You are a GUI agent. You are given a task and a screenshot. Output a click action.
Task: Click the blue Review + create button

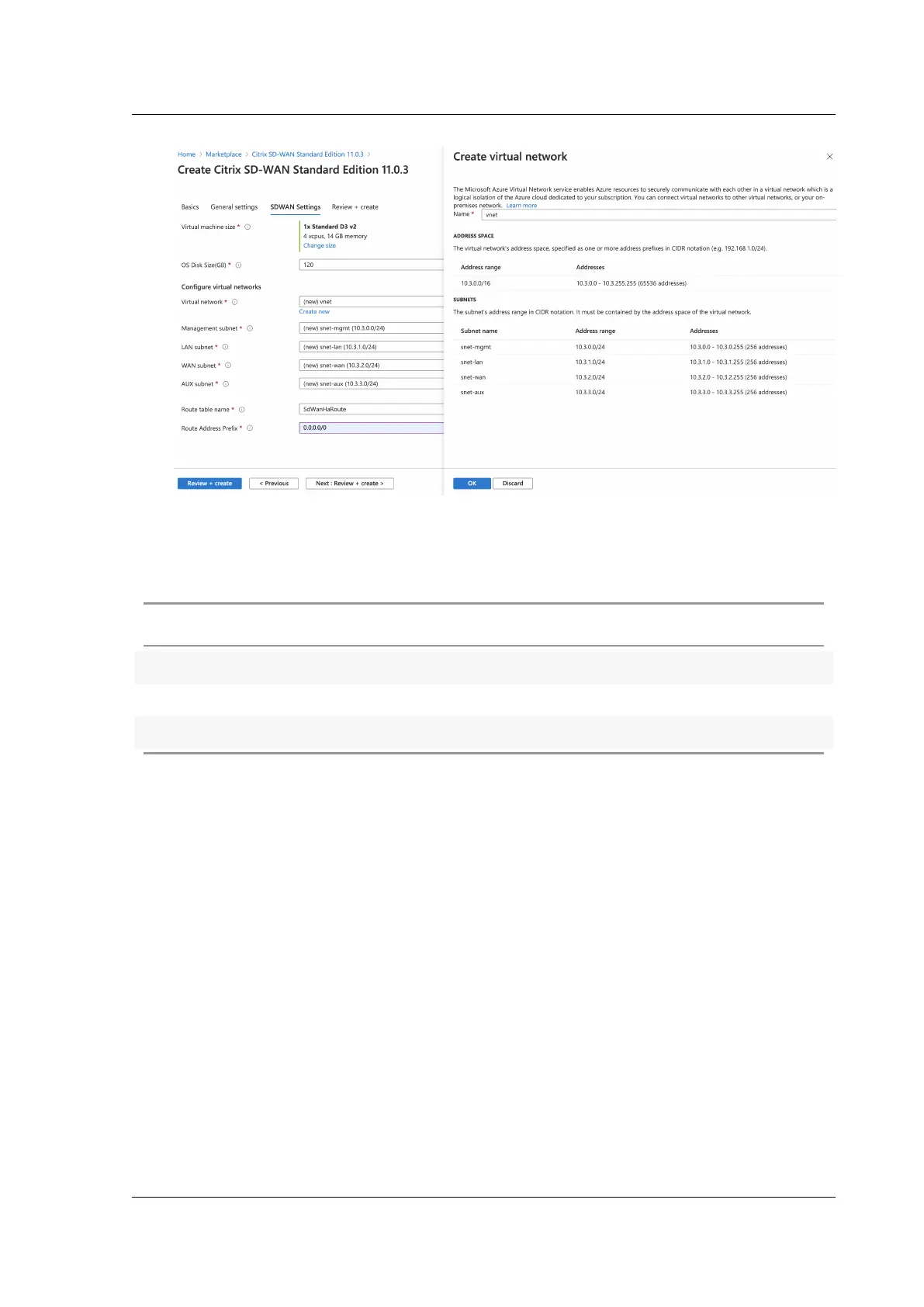(209, 484)
